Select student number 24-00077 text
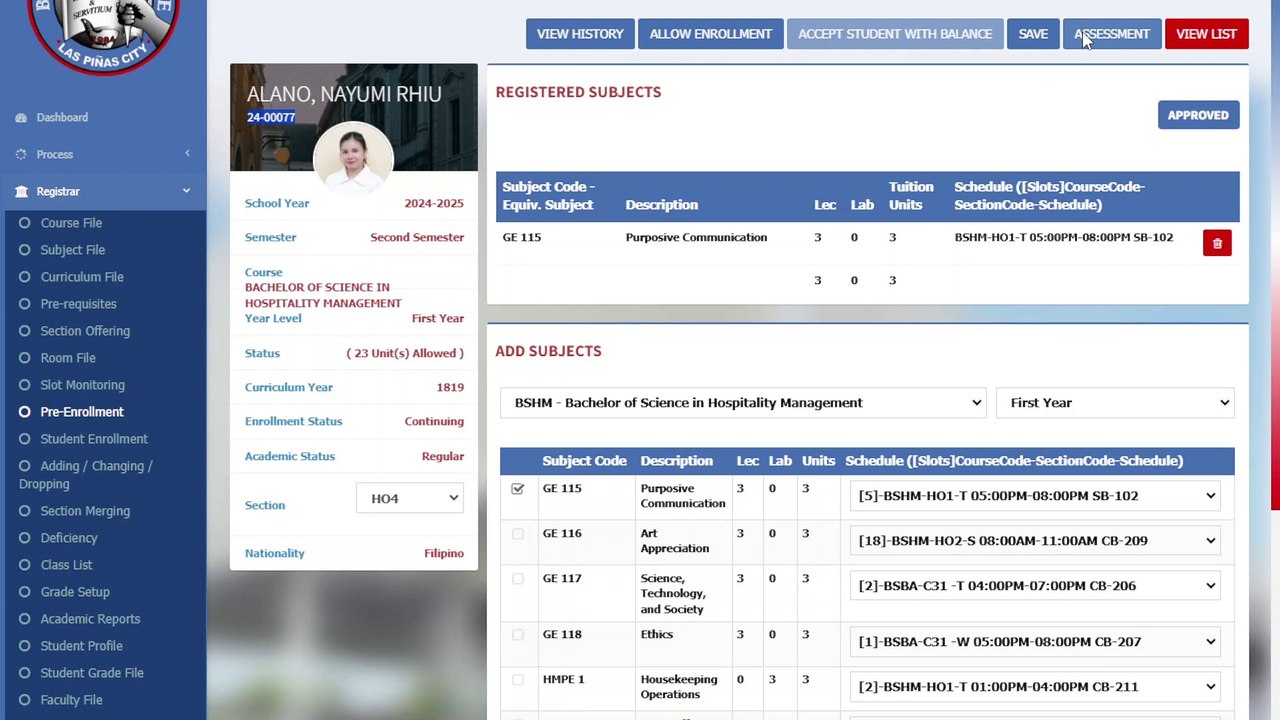The height and width of the screenshot is (720, 1280). [x=271, y=117]
